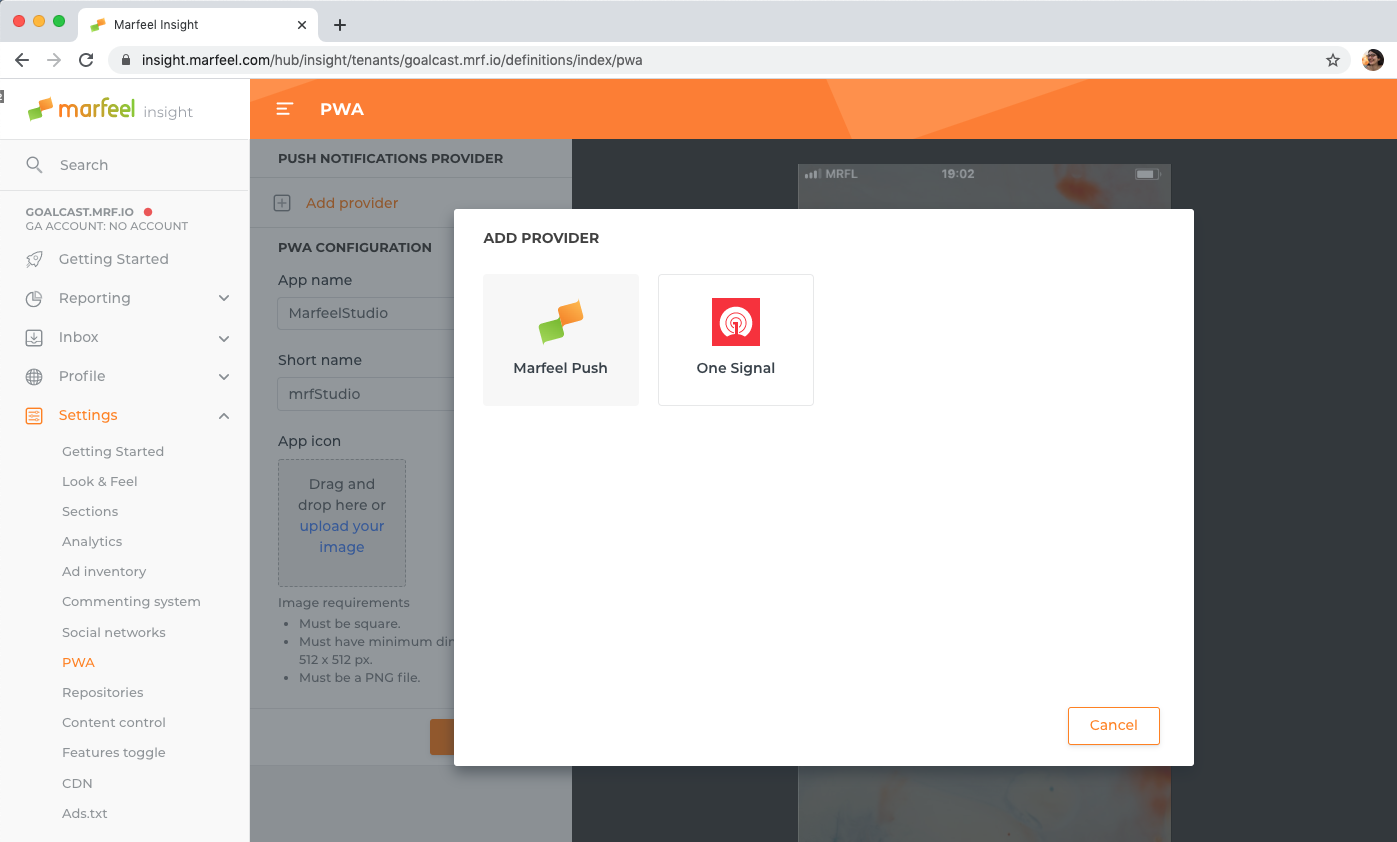Click the Inbox download tray icon
The height and width of the screenshot is (842, 1397).
(x=34, y=337)
